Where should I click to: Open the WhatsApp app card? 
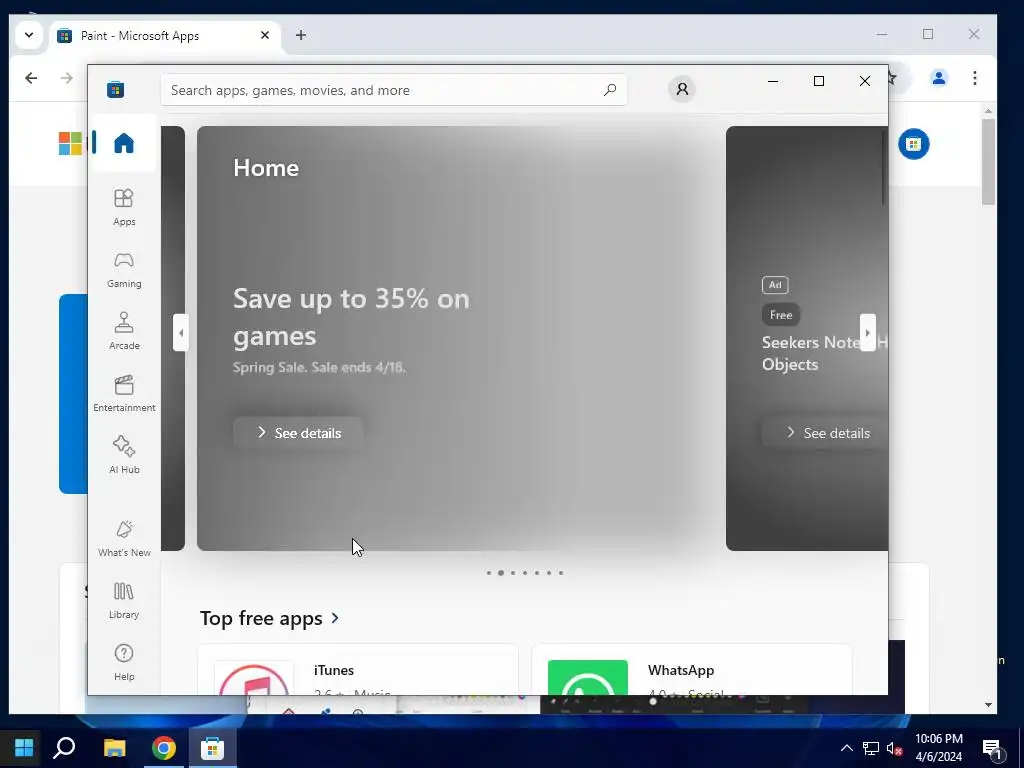[692, 669]
